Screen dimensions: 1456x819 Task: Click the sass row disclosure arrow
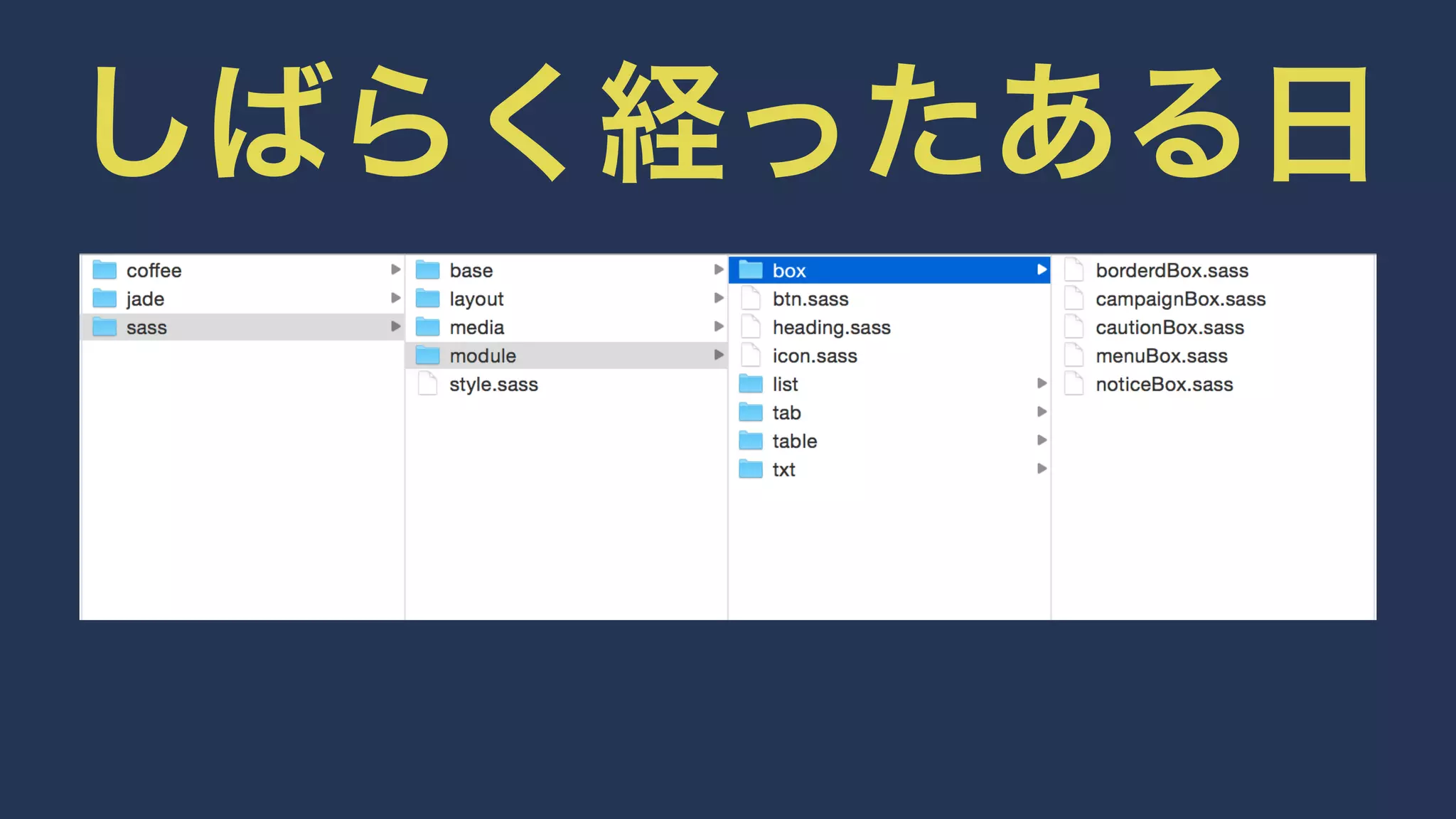396,326
